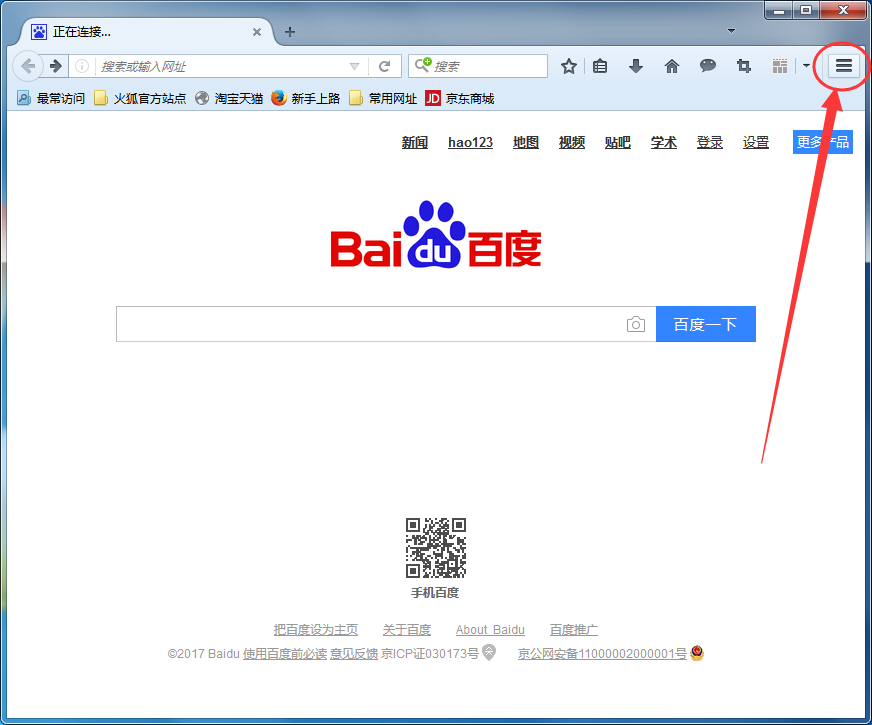Click the chat bubble toolbar icon
Image resolution: width=872 pixels, height=725 pixels.
(x=707, y=66)
